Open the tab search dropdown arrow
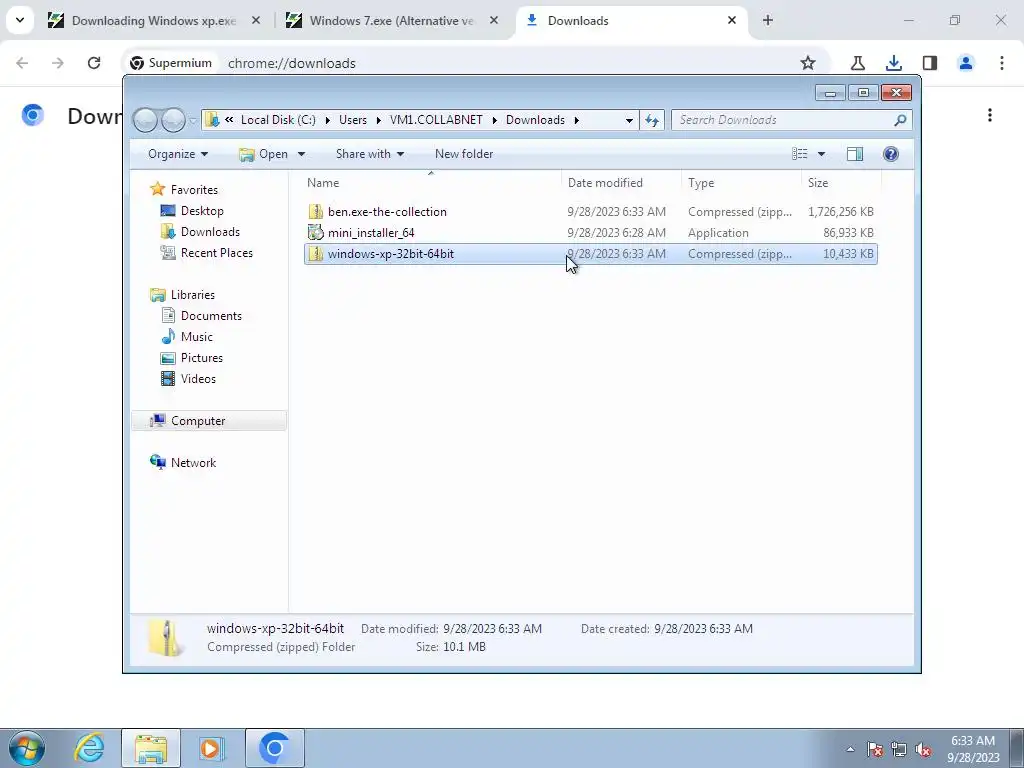 pyautogui.click(x=20, y=20)
